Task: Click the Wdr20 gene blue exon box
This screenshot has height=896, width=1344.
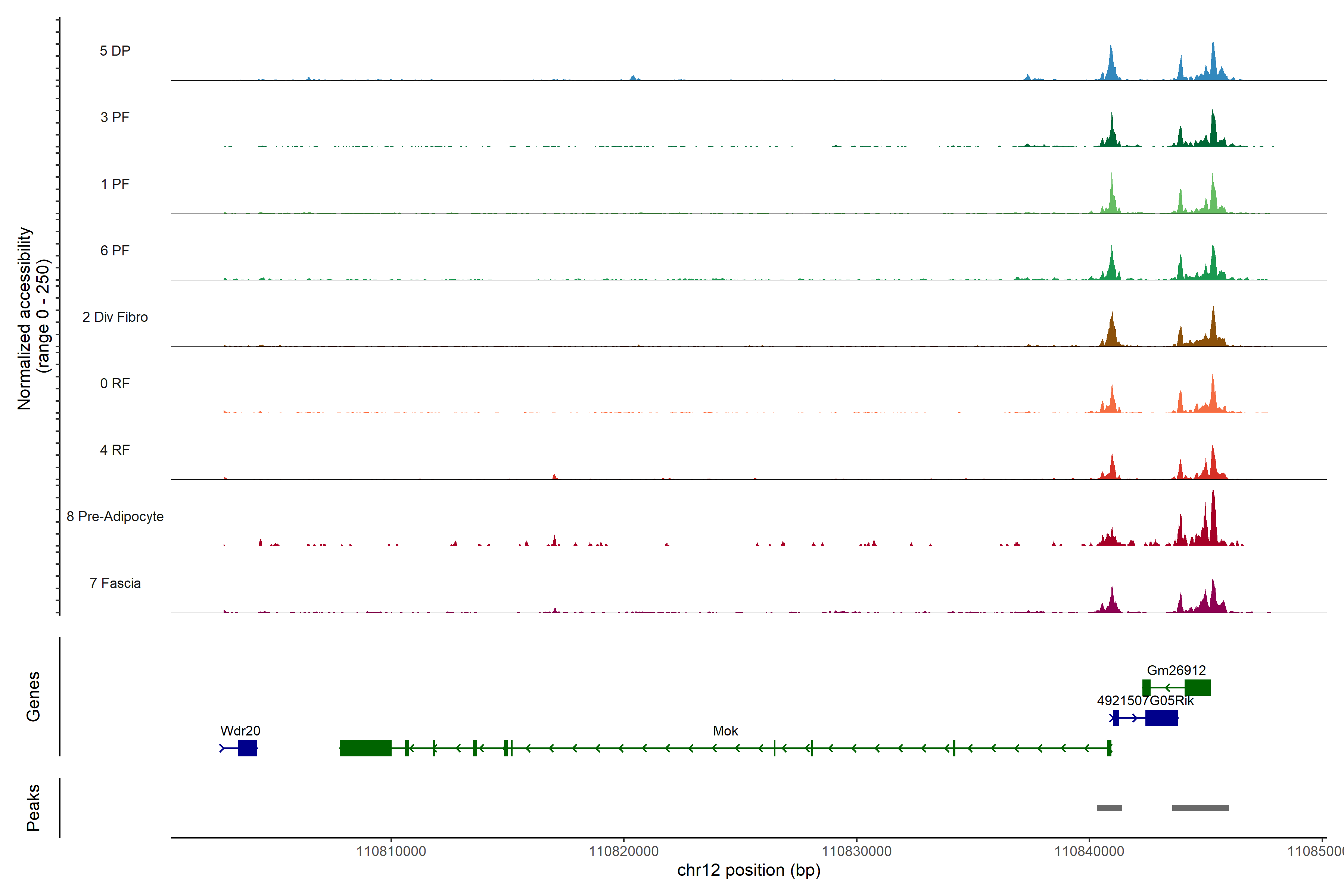Action: (247, 748)
